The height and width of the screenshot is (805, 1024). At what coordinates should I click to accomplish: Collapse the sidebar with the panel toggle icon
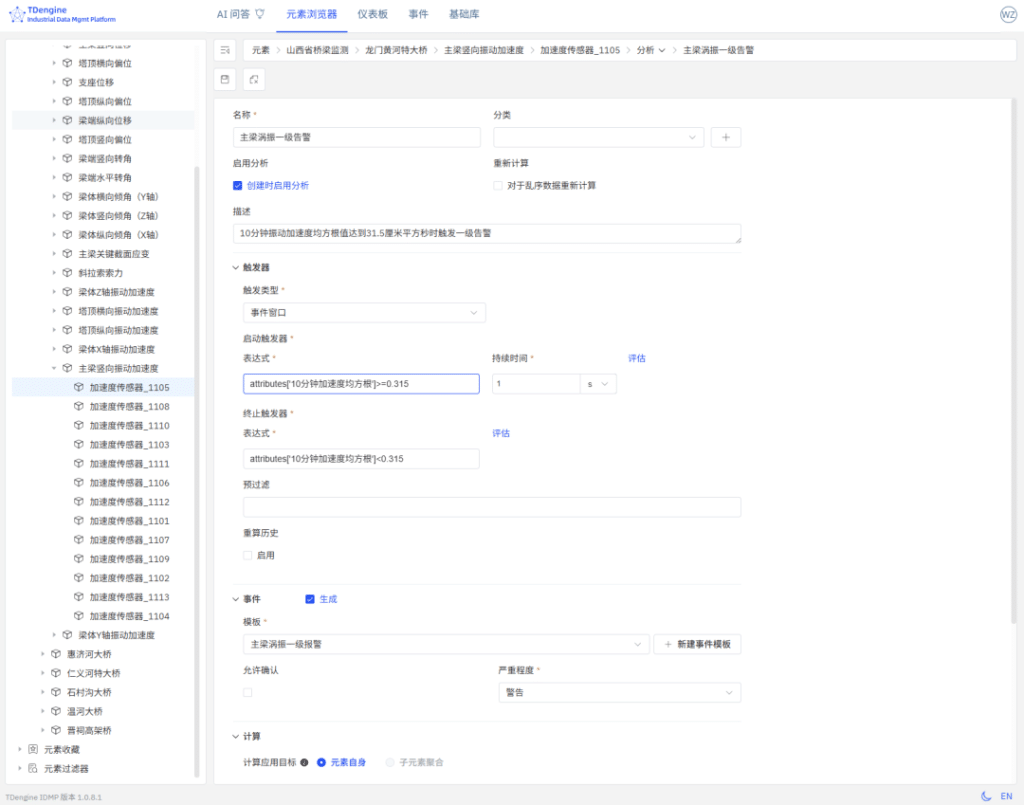pyautogui.click(x=225, y=50)
